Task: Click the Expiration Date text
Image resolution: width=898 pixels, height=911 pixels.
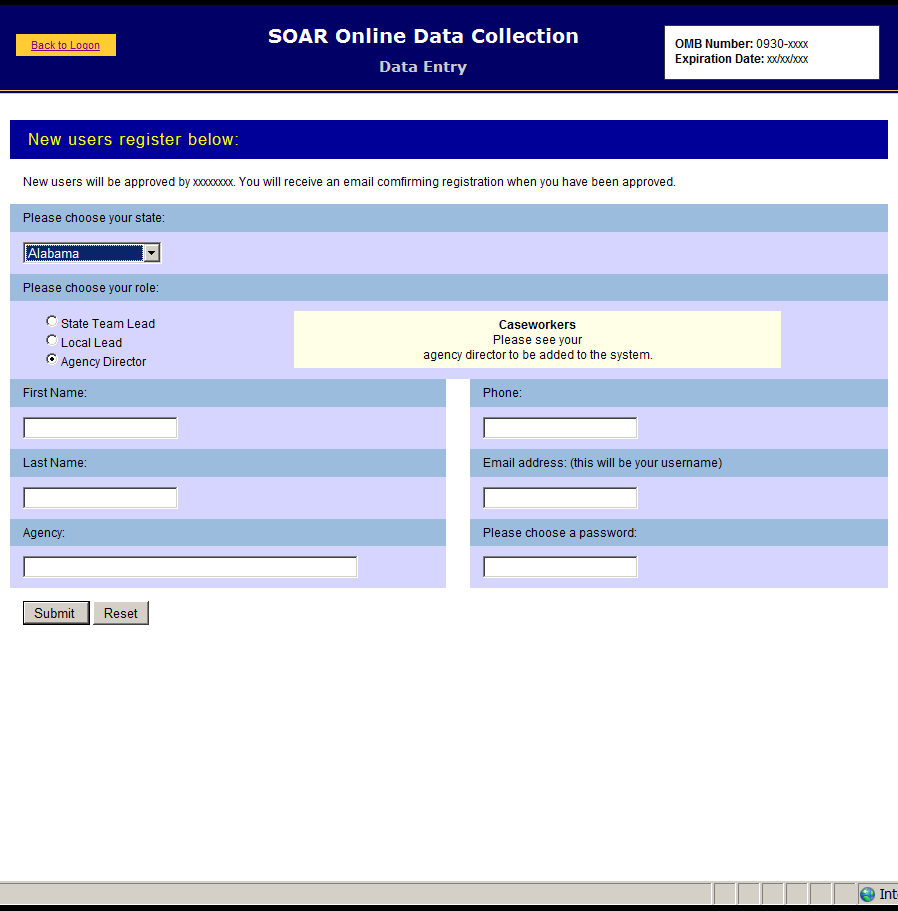Action: coord(741,59)
